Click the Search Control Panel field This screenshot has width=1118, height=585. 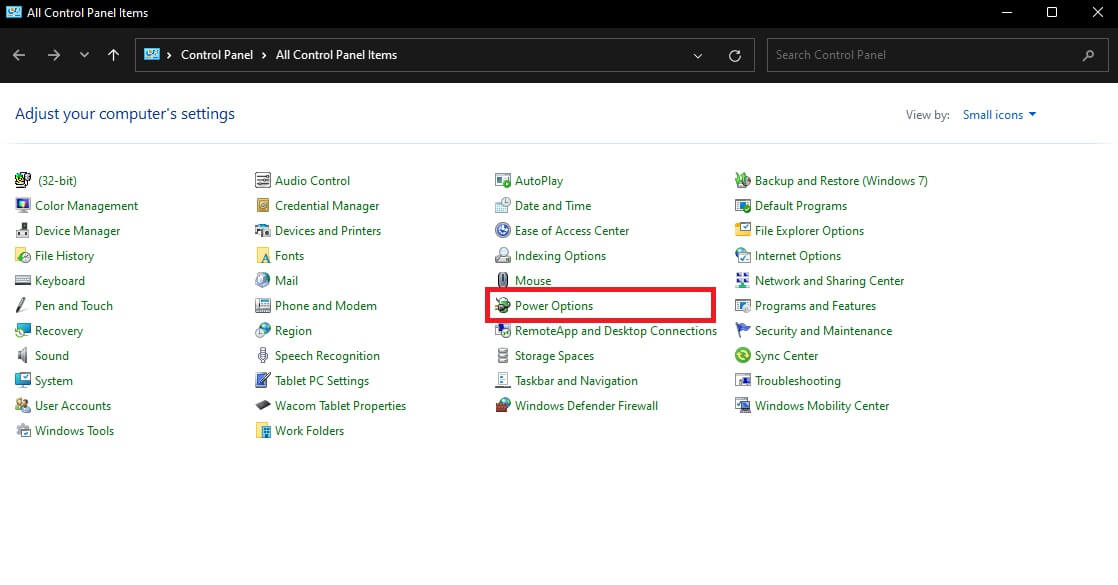(925, 55)
